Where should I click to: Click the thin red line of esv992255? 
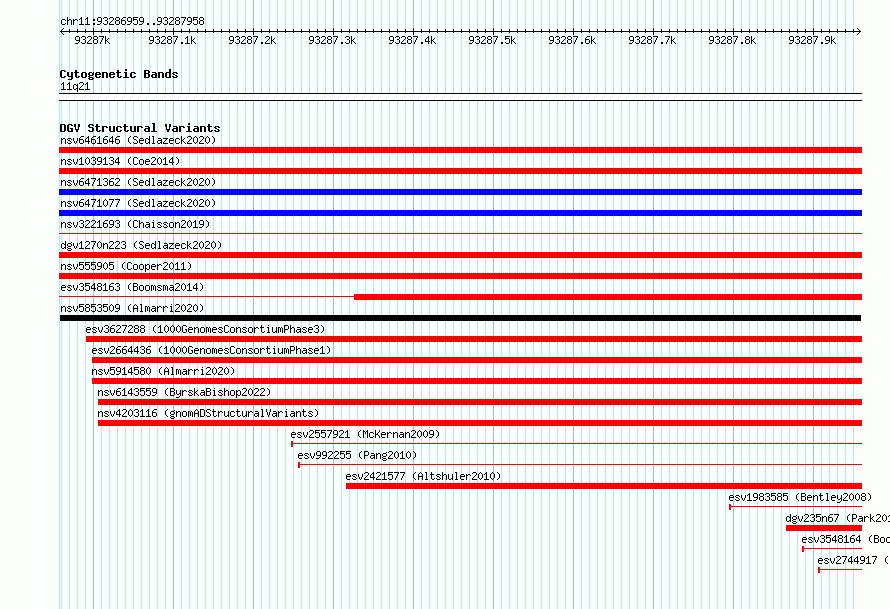point(580,464)
